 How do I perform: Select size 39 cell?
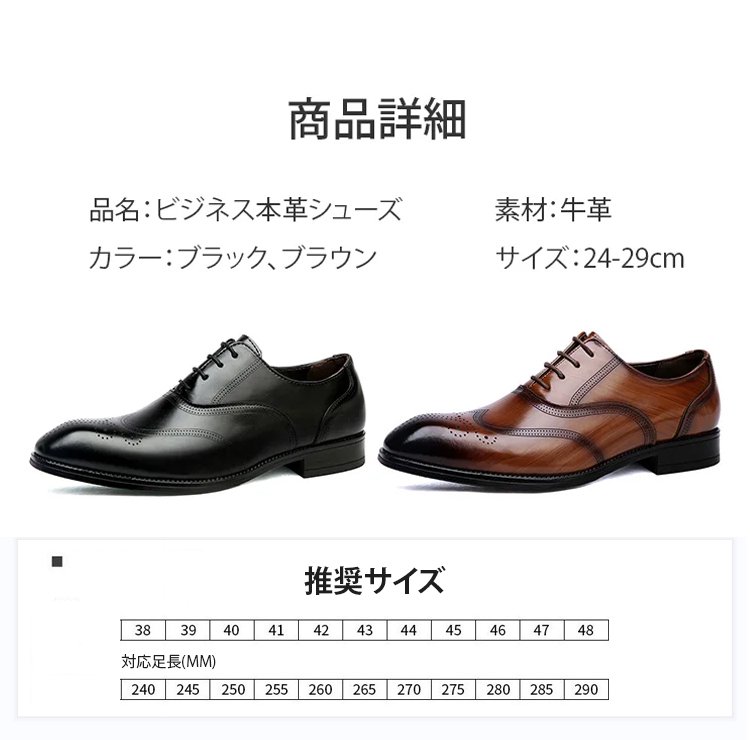click(188, 630)
